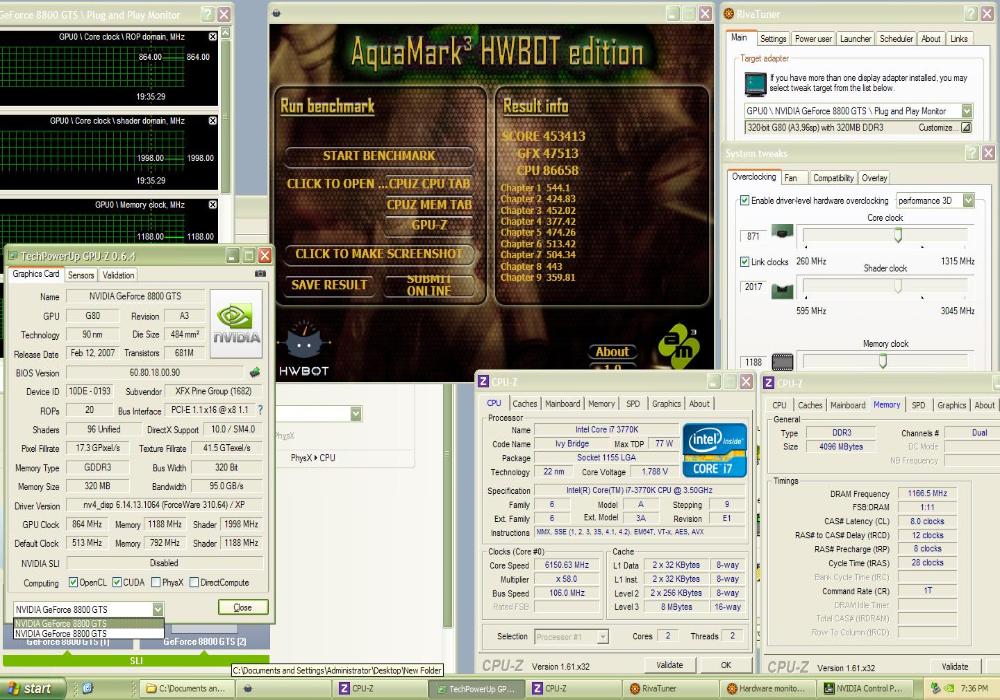Toggle the CUDA checkbox in GPU-Z
This screenshot has height=700, width=1000.
click(x=117, y=582)
